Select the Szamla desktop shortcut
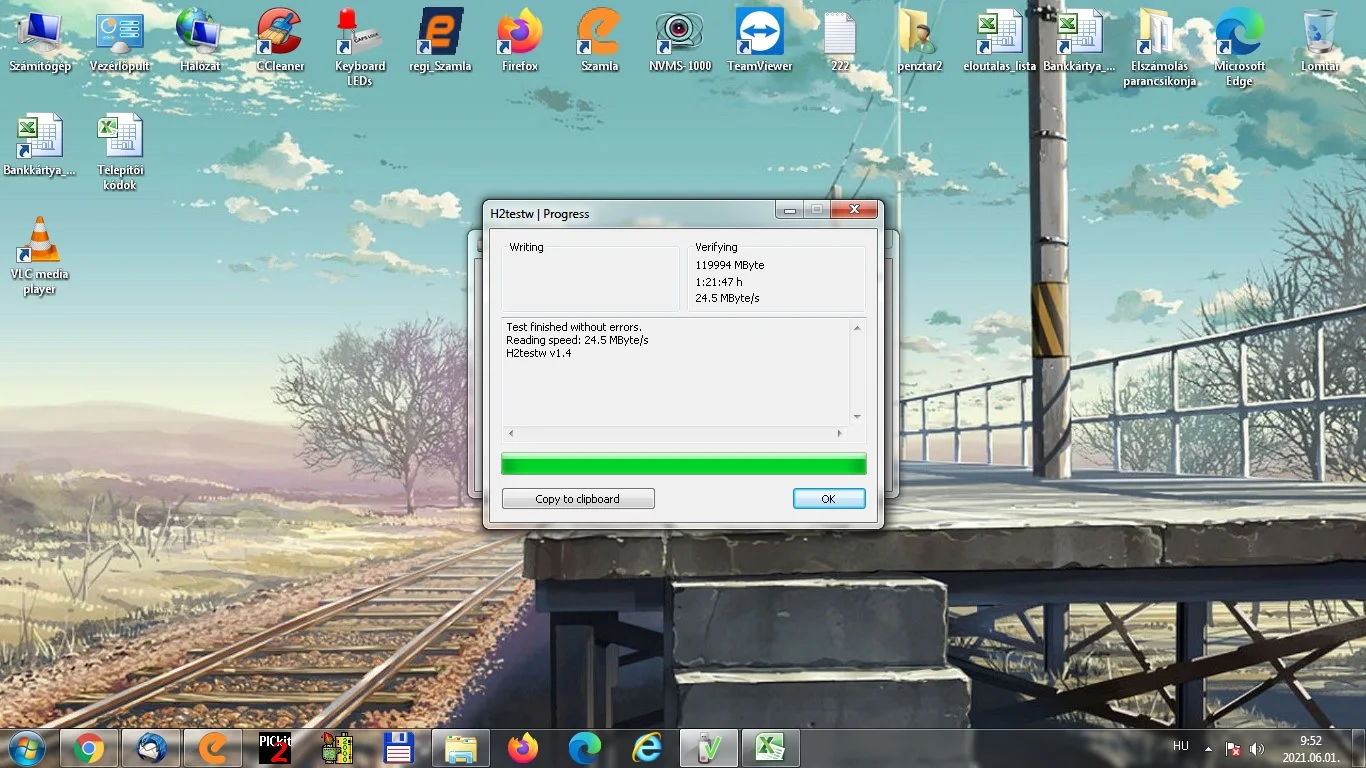 click(x=600, y=41)
